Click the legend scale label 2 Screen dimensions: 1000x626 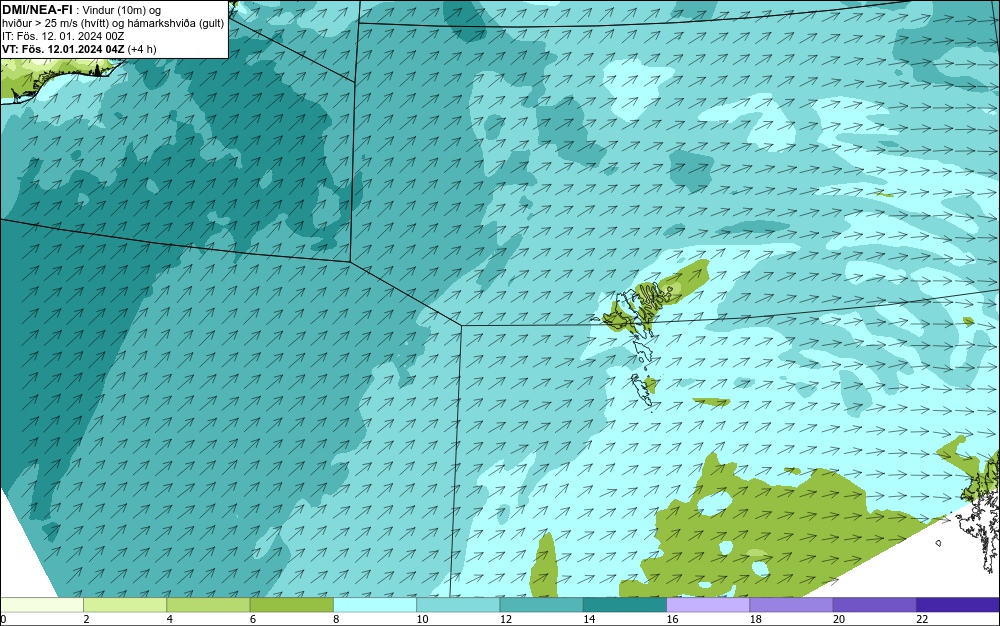86,619
